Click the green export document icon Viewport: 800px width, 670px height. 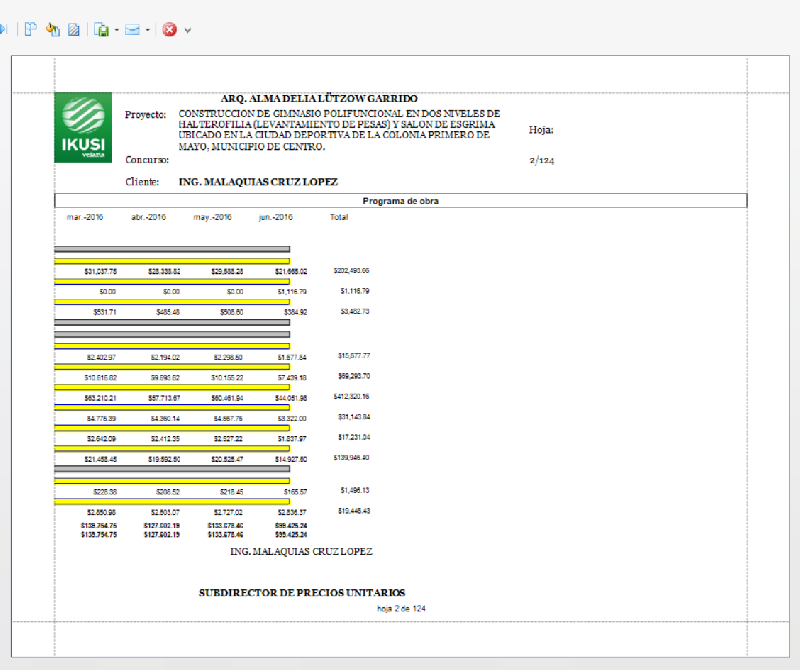click(101, 30)
